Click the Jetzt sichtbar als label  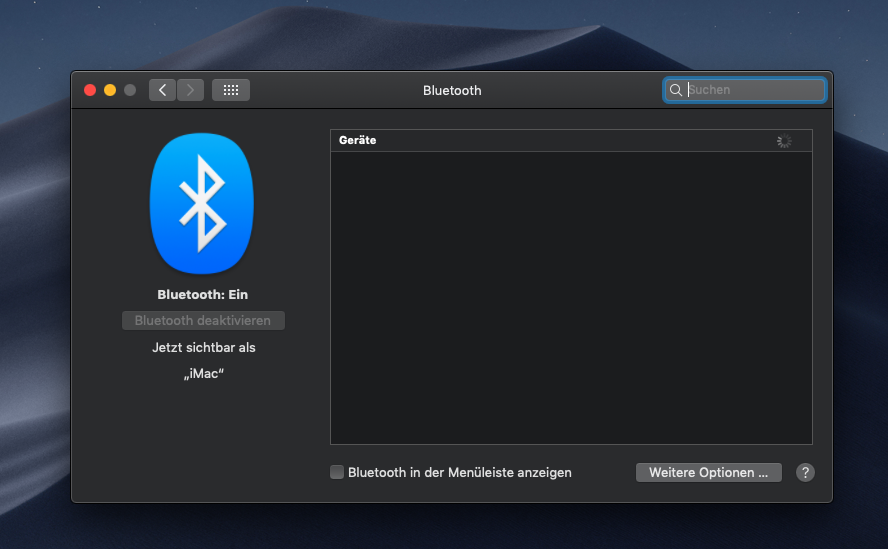coord(204,347)
